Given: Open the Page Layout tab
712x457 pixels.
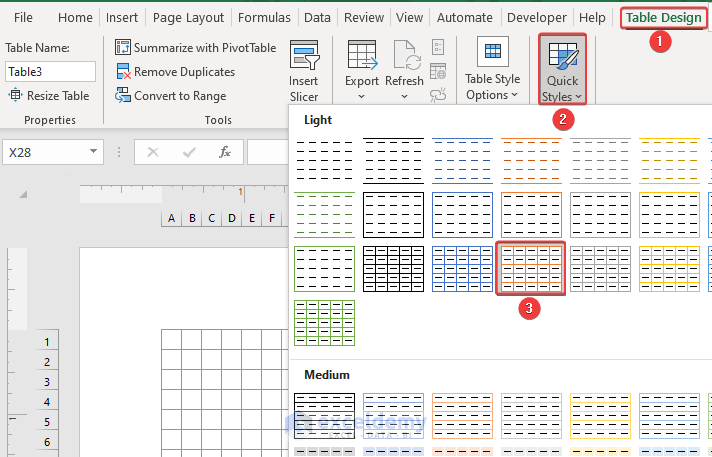Looking at the screenshot, I should pyautogui.click(x=188, y=18).
